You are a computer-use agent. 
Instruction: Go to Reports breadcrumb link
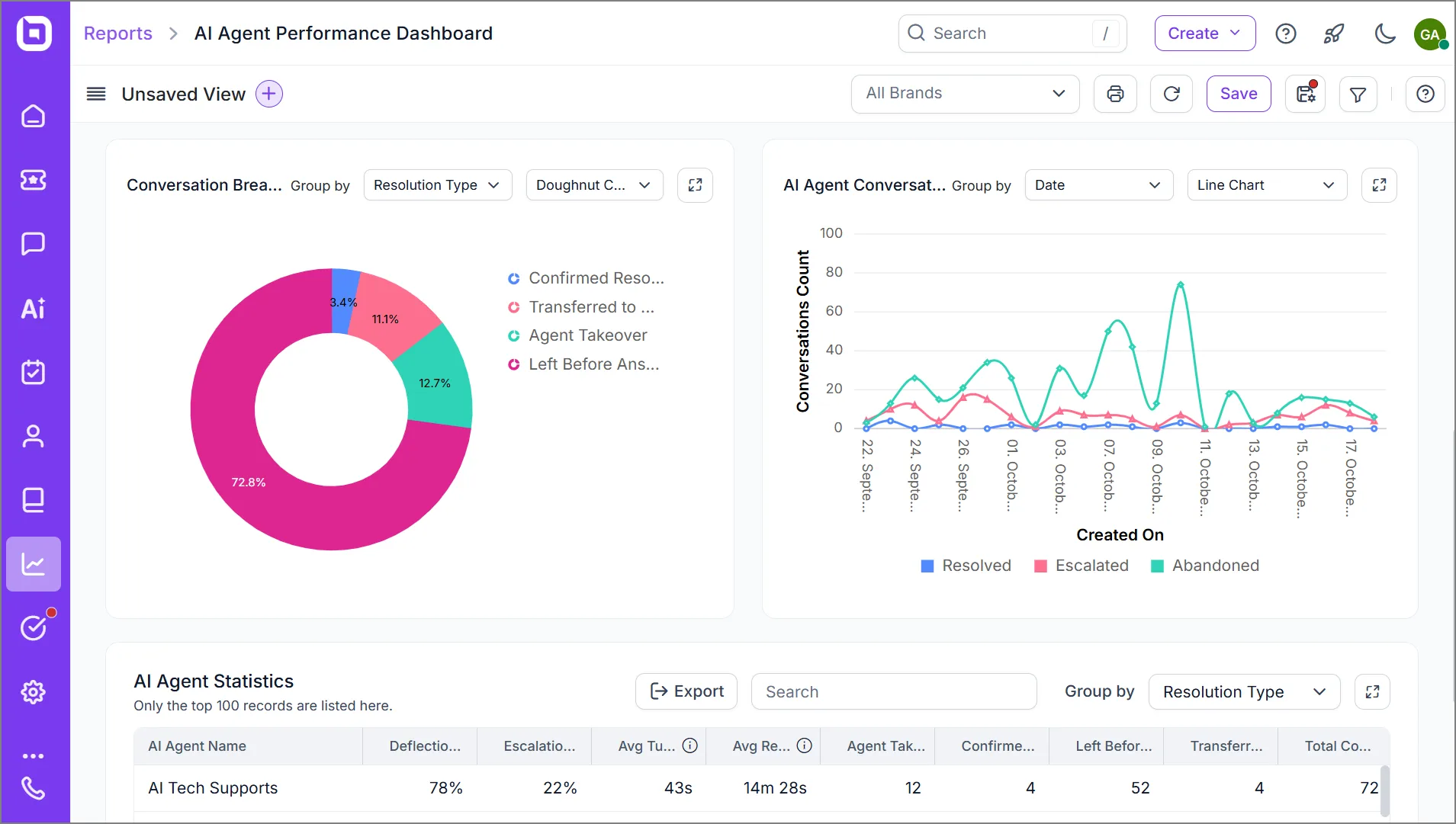tap(118, 34)
